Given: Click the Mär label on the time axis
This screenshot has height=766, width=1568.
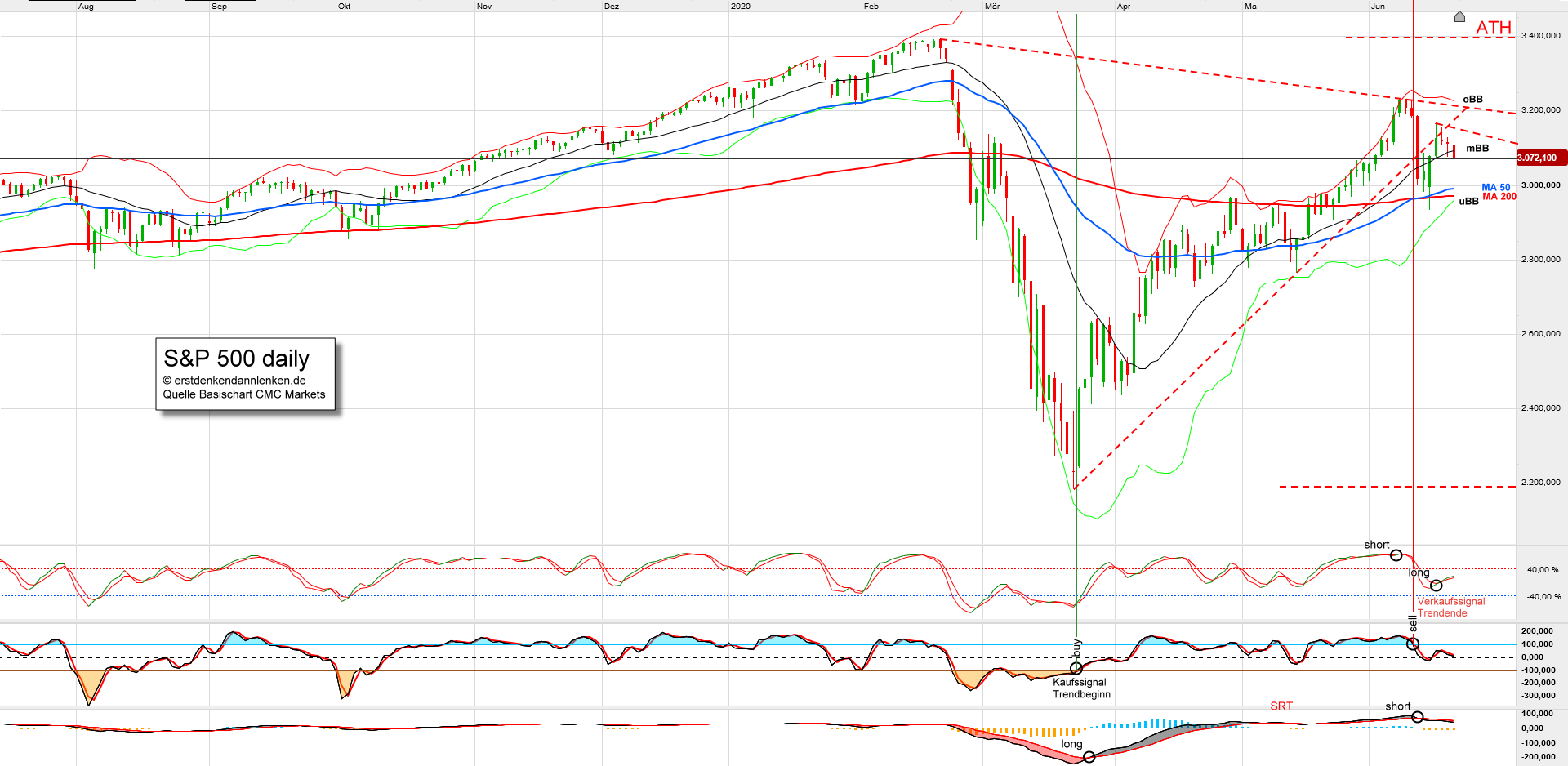Looking at the screenshot, I should 992,7.
